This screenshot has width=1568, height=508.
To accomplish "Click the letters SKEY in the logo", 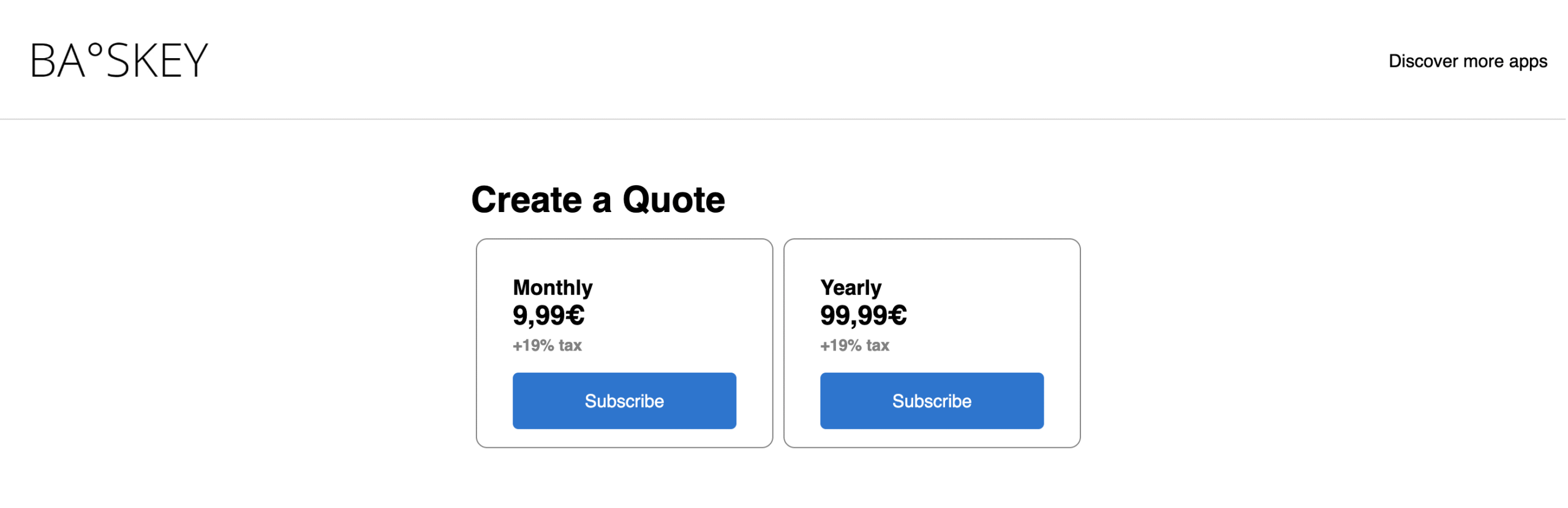I will coord(157,61).
